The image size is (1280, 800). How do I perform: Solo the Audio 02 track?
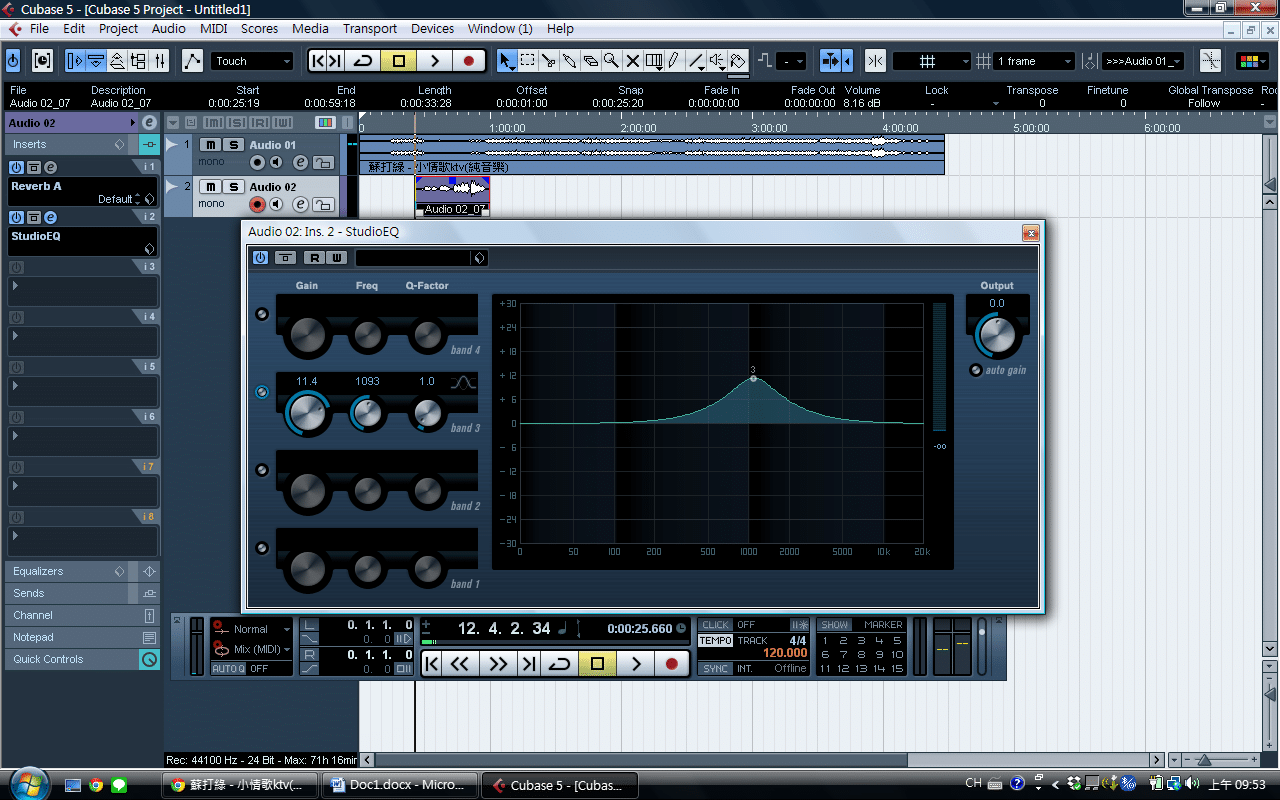pyautogui.click(x=233, y=187)
